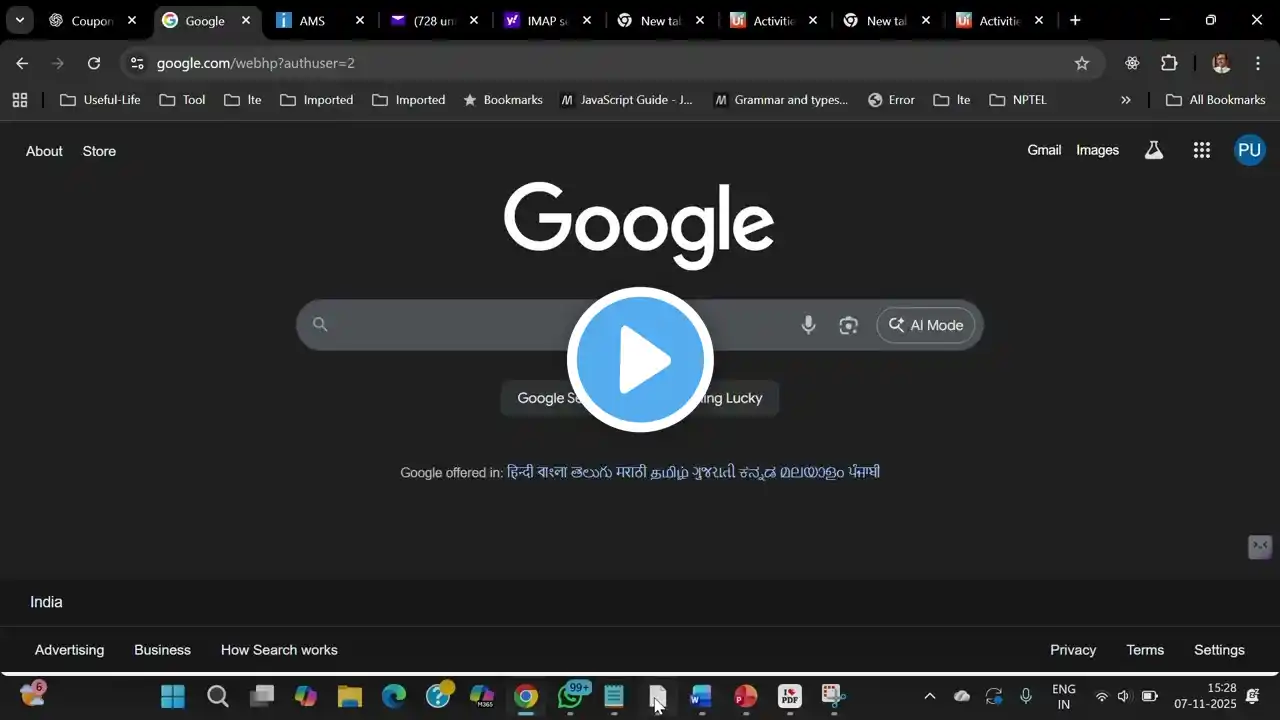Open Microsoft Edge from the taskbar
This screenshot has height=720, width=1280.
(394, 696)
